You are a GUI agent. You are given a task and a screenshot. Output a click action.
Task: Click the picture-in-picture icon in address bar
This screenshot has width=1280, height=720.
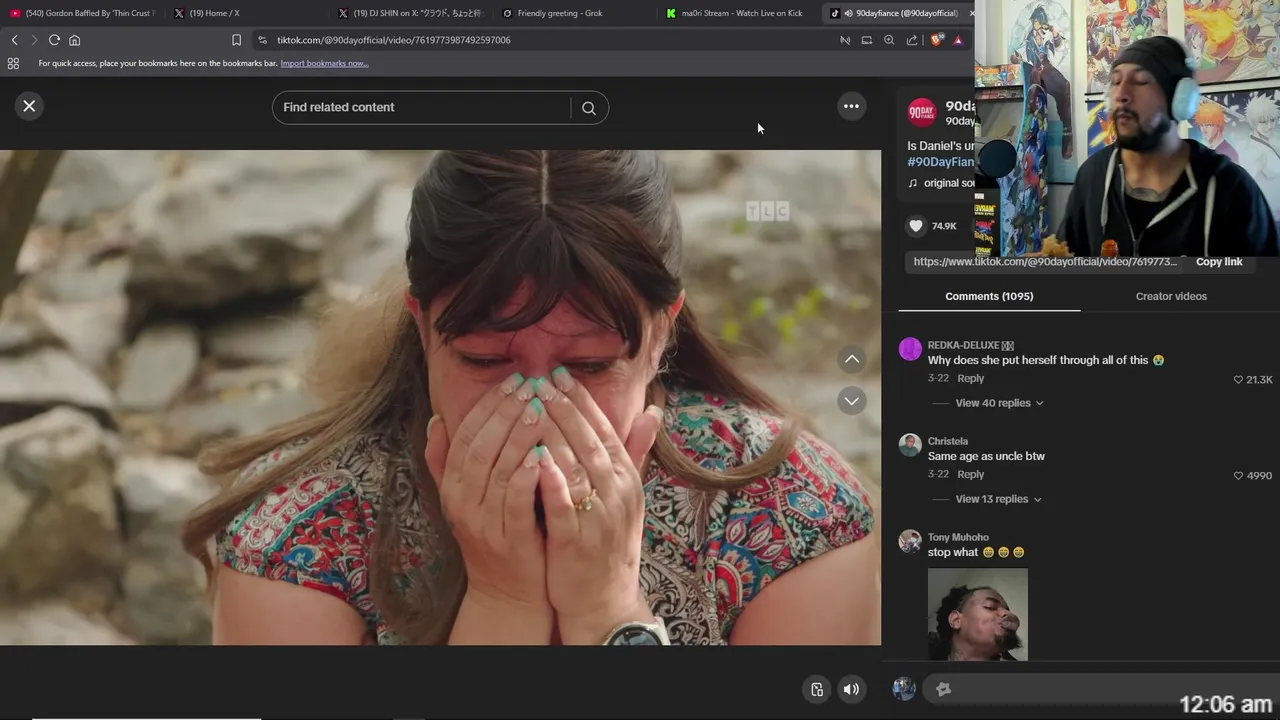[x=867, y=40]
